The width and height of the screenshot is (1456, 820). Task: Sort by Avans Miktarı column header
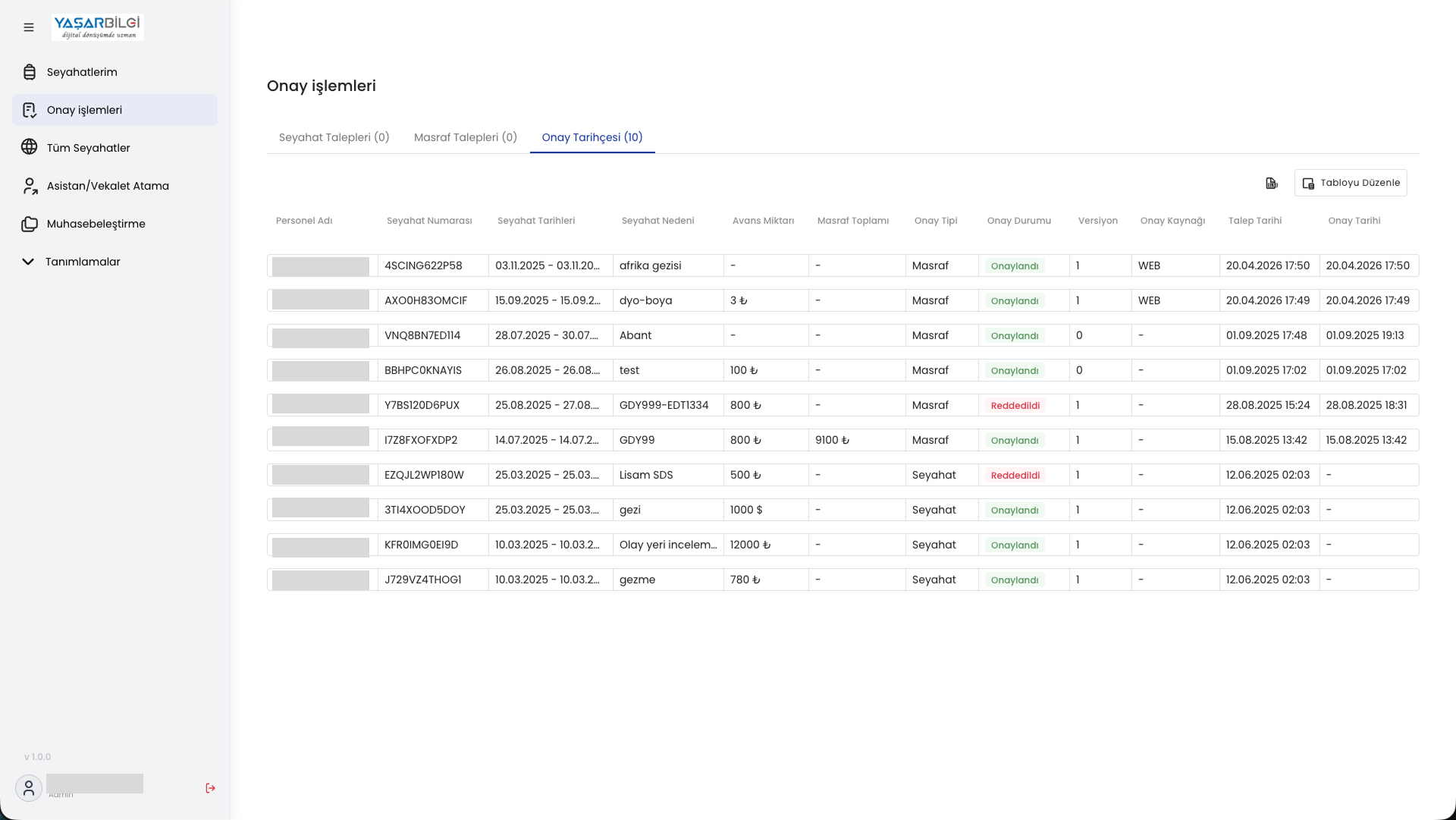pyautogui.click(x=763, y=221)
